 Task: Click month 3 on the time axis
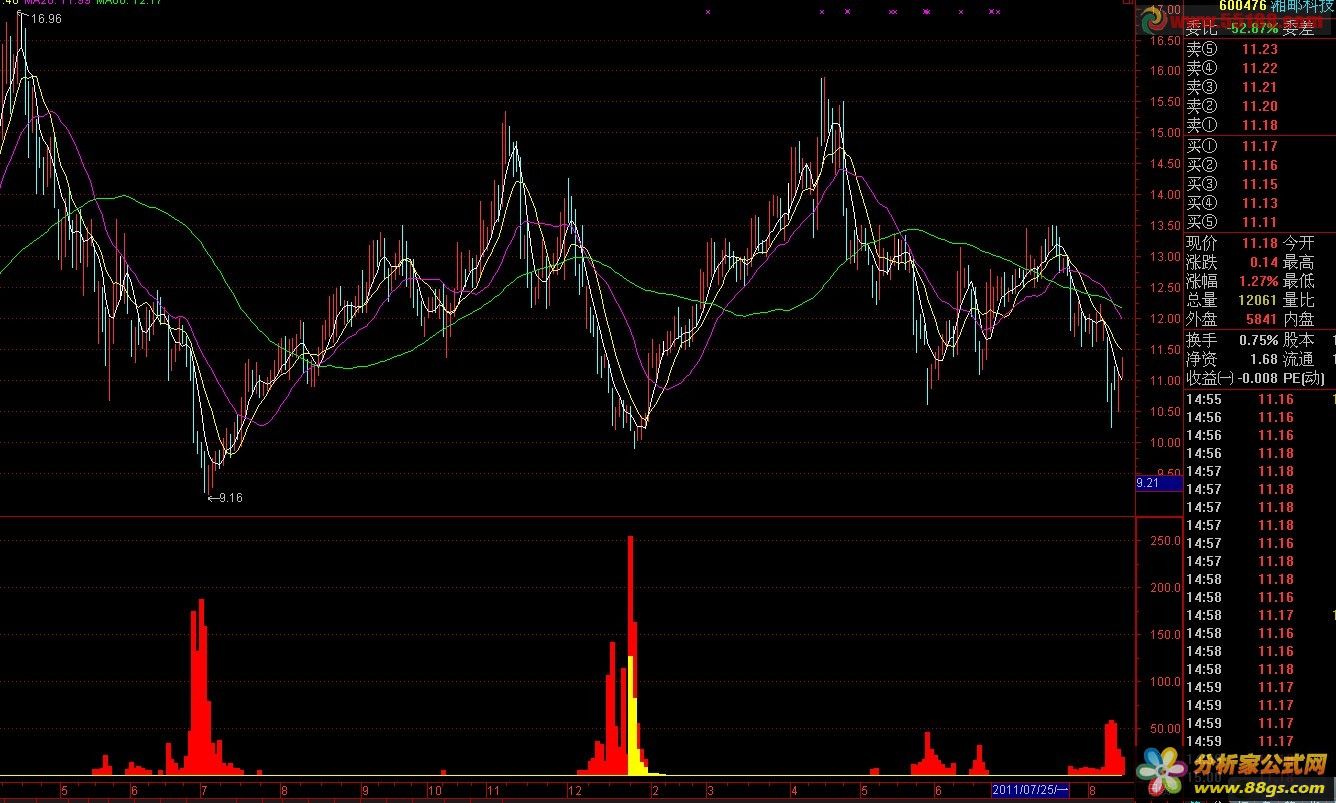[x=708, y=790]
